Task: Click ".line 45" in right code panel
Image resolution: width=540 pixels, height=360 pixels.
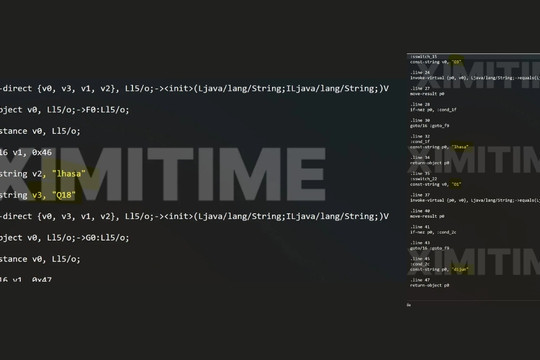Action: click(x=420, y=259)
